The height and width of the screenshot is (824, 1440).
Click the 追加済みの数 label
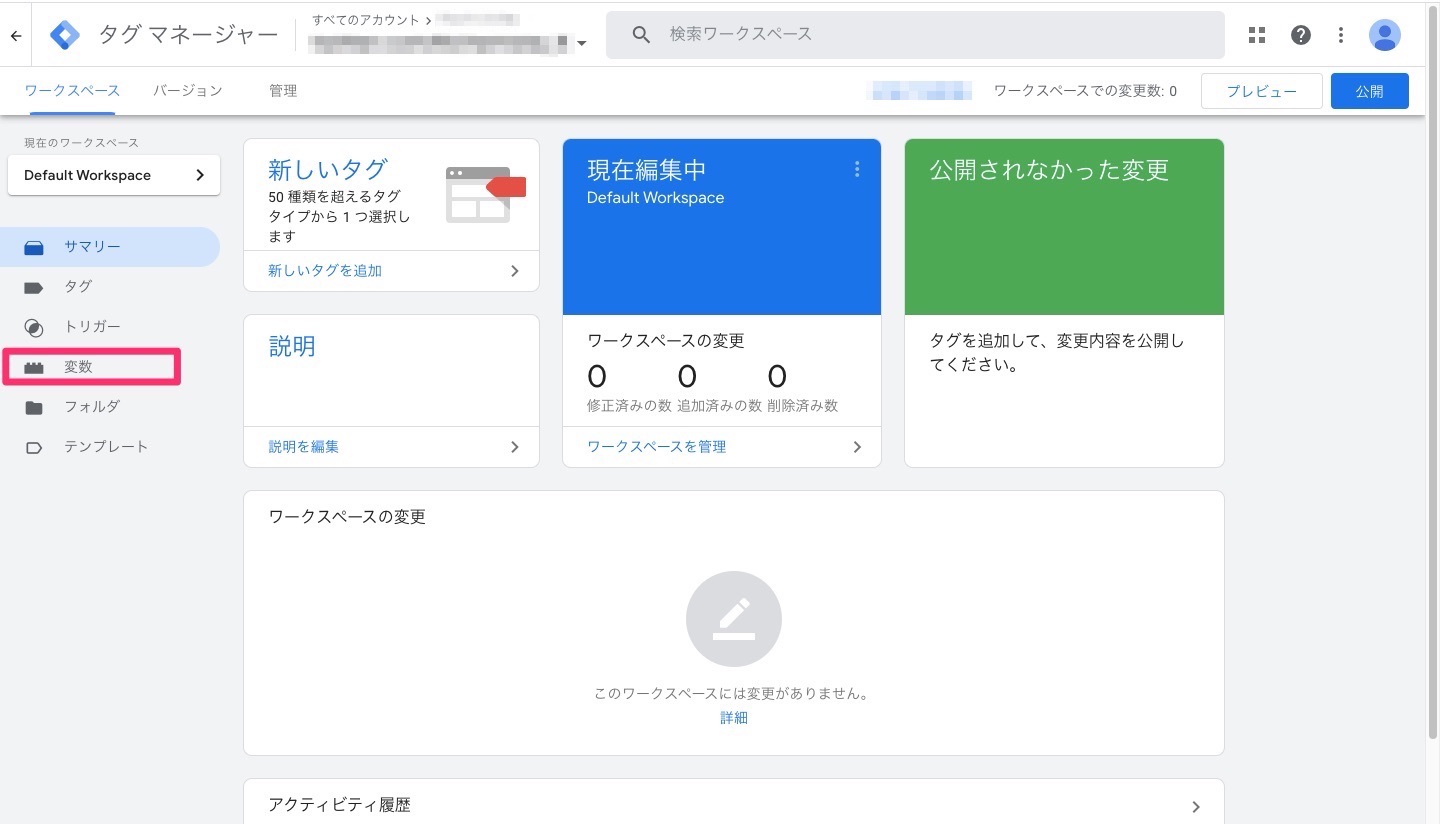point(719,406)
